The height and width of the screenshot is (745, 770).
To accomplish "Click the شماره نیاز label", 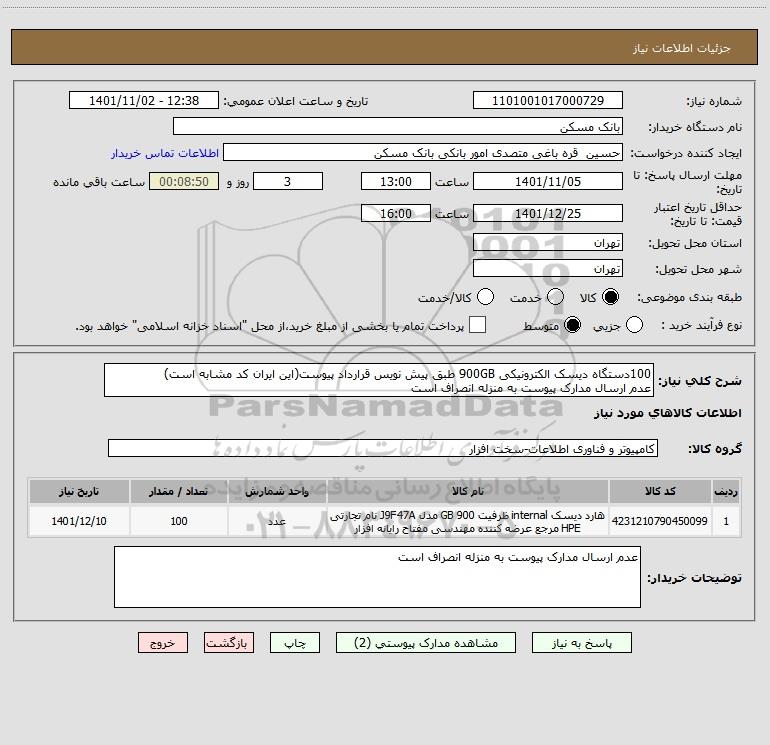I will (x=714, y=102).
